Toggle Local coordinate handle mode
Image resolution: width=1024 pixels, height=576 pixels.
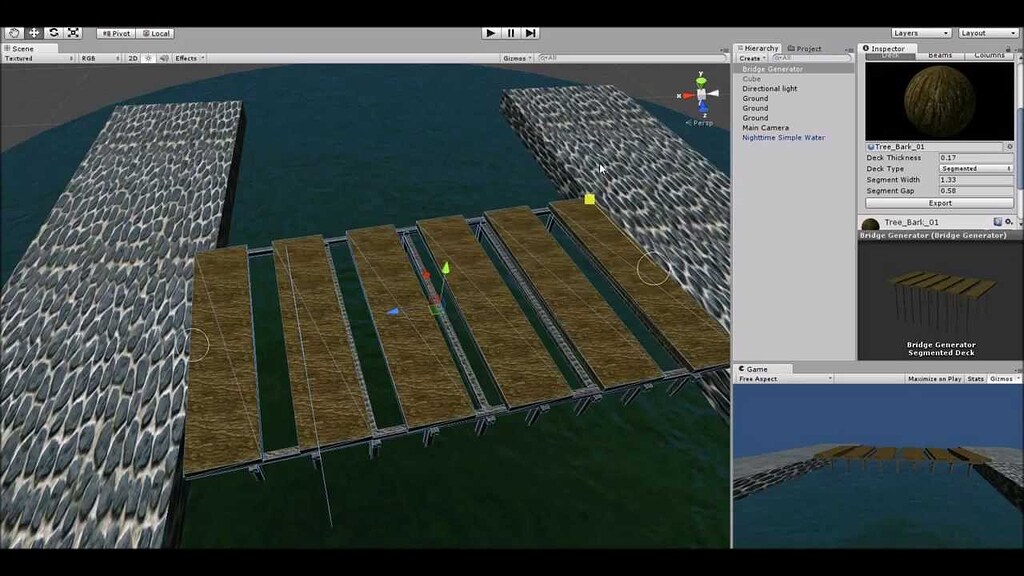click(156, 33)
